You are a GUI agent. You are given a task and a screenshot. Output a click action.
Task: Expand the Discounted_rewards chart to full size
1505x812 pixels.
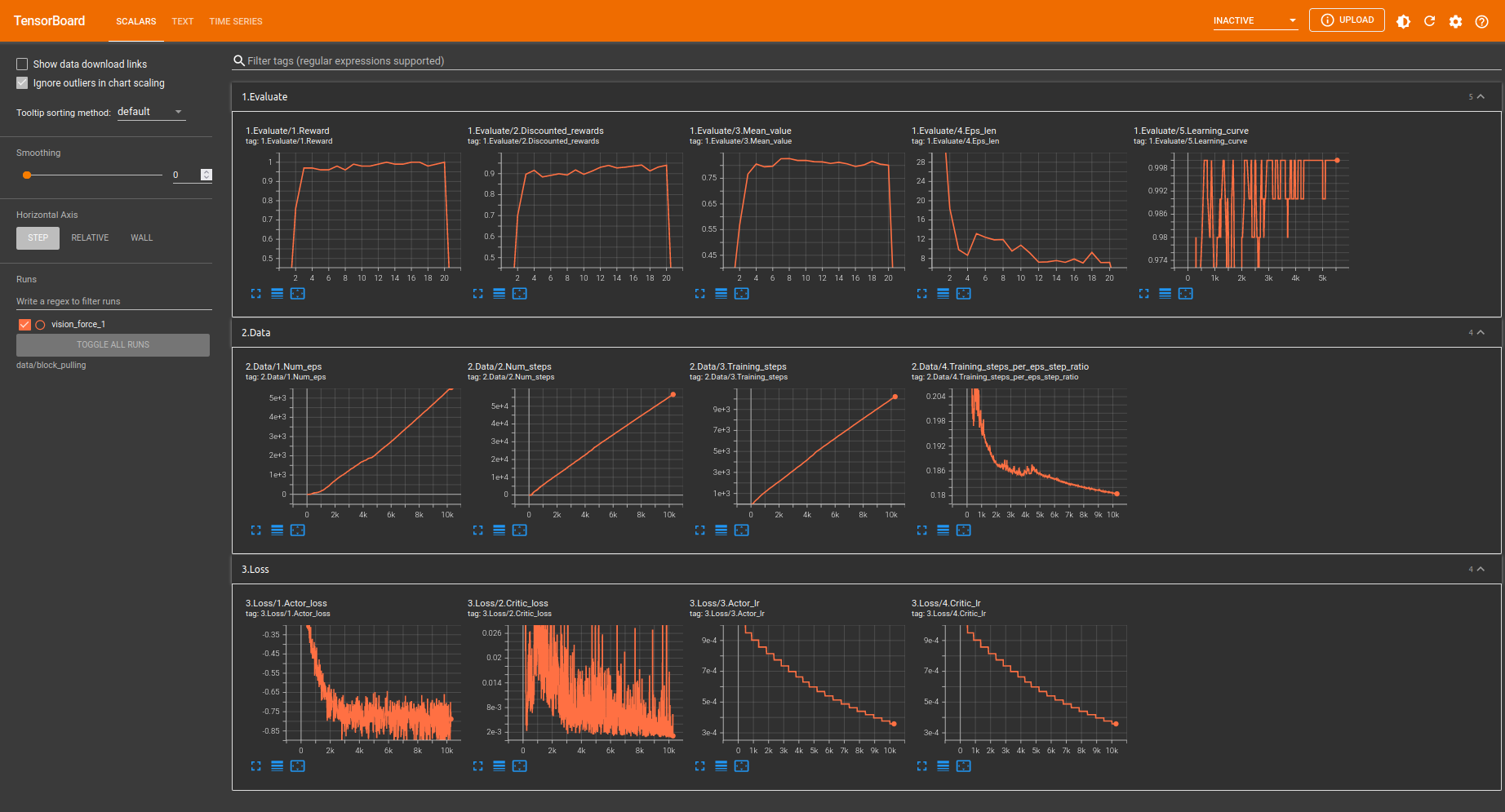tap(478, 294)
